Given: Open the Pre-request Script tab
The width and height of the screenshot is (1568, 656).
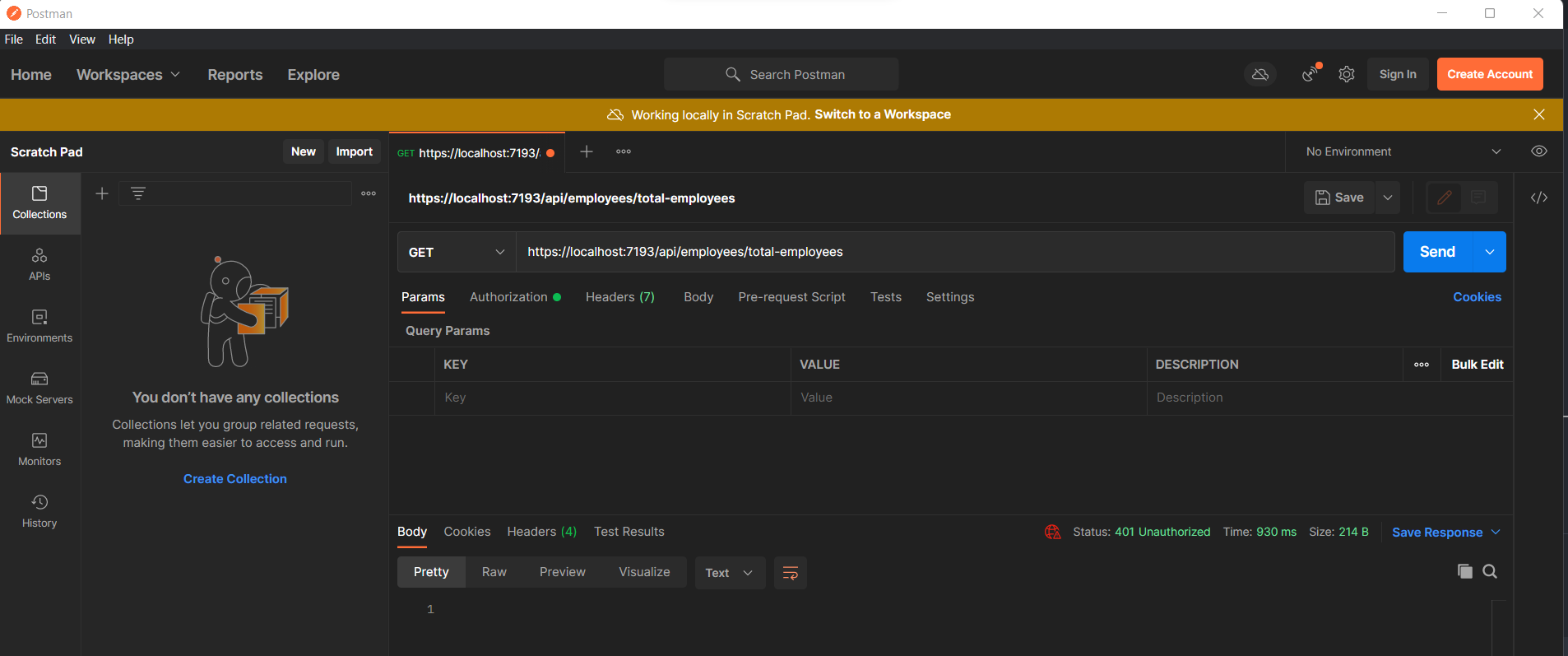Looking at the screenshot, I should coord(791,297).
